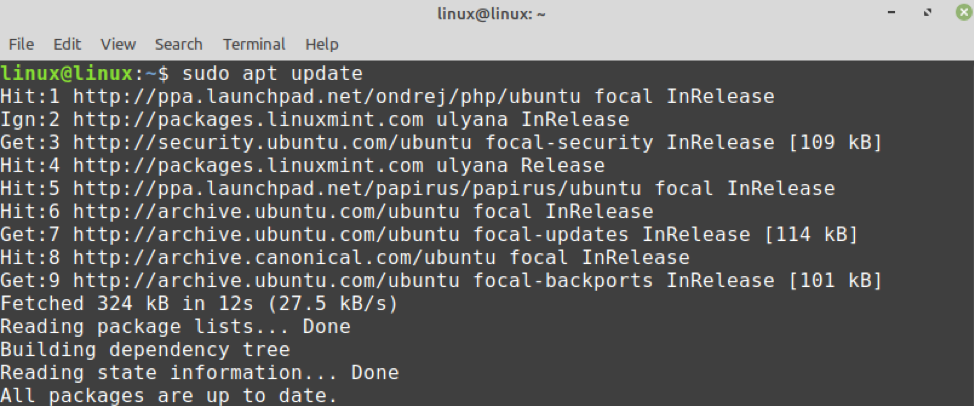
Task: Minimize the terminal window
Action: pos(891,14)
